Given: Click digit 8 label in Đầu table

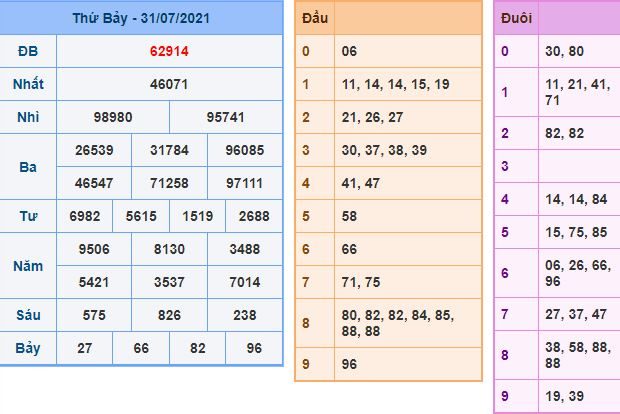Looking at the screenshot, I should coord(306,323).
